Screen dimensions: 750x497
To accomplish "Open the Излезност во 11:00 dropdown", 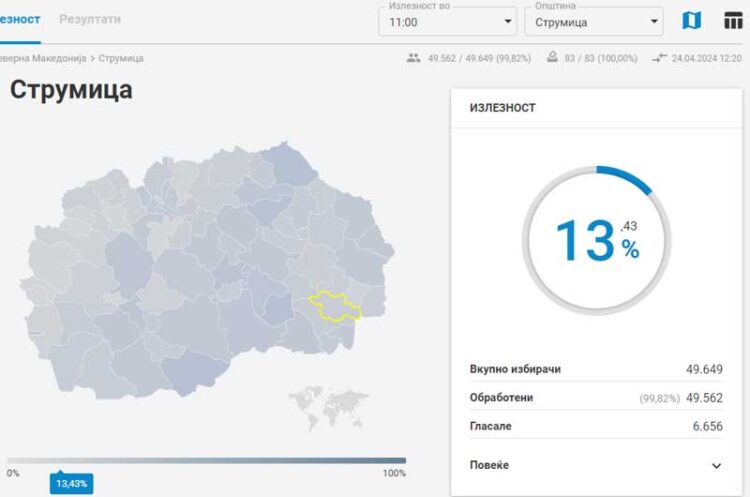I will [448, 22].
